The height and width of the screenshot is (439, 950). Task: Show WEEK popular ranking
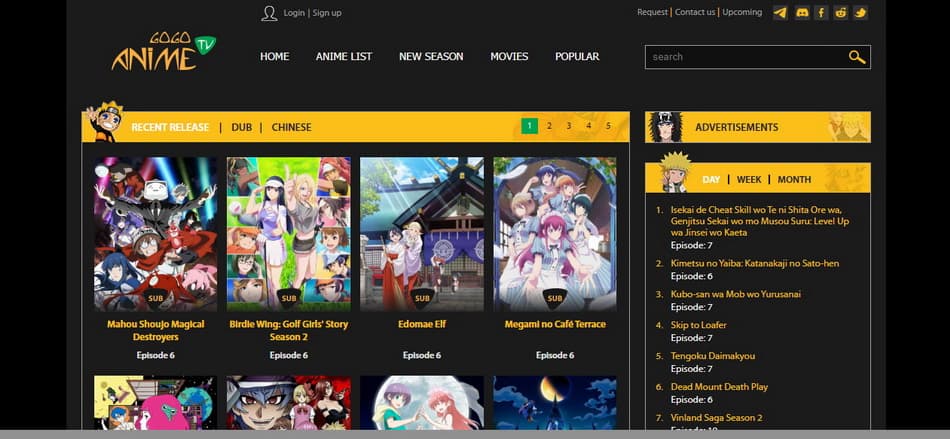pos(749,179)
